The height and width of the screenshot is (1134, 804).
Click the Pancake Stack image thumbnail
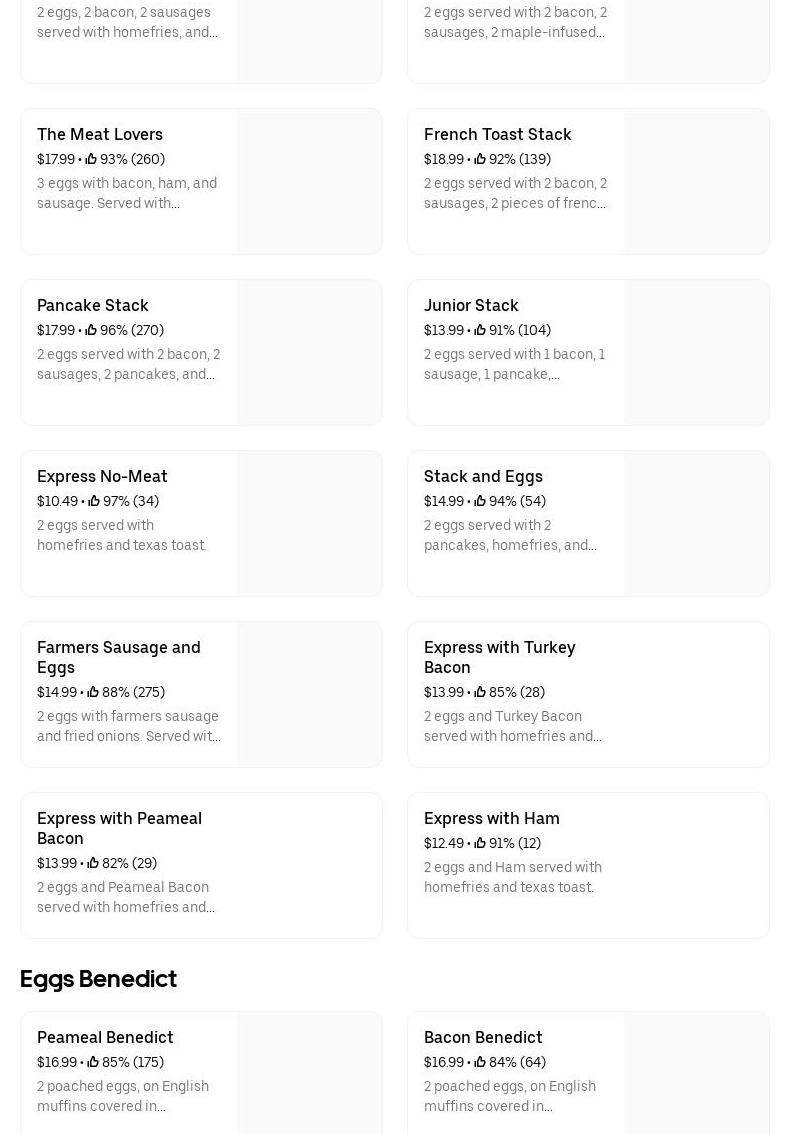click(309, 353)
